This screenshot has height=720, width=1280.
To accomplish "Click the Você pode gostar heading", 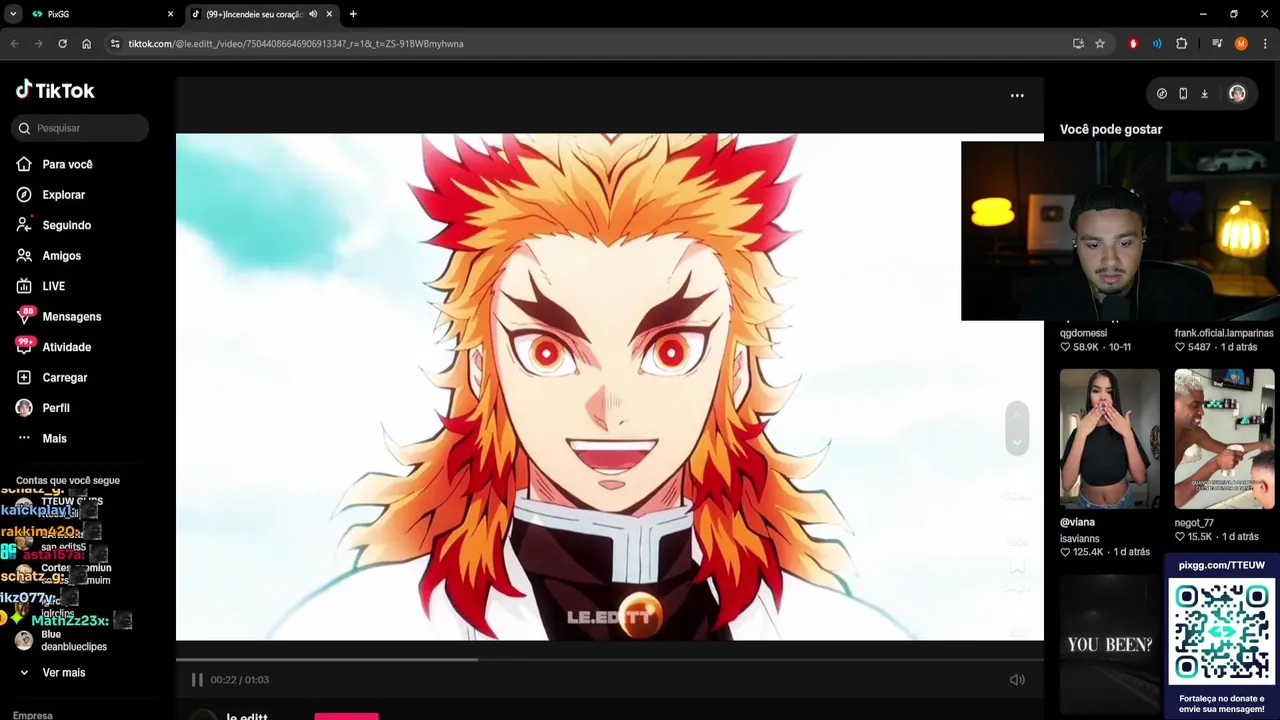I will pyautogui.click(x=1111, y=129).
